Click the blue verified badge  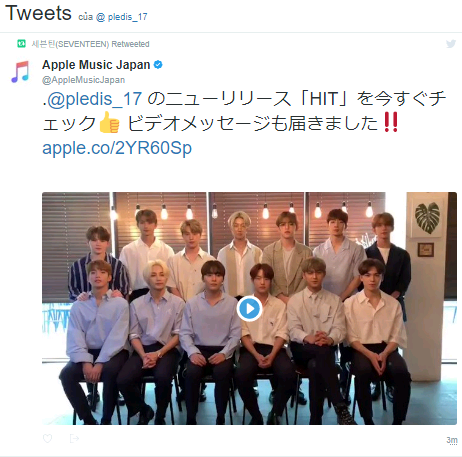pyautogui.click(x=158, y=65)
